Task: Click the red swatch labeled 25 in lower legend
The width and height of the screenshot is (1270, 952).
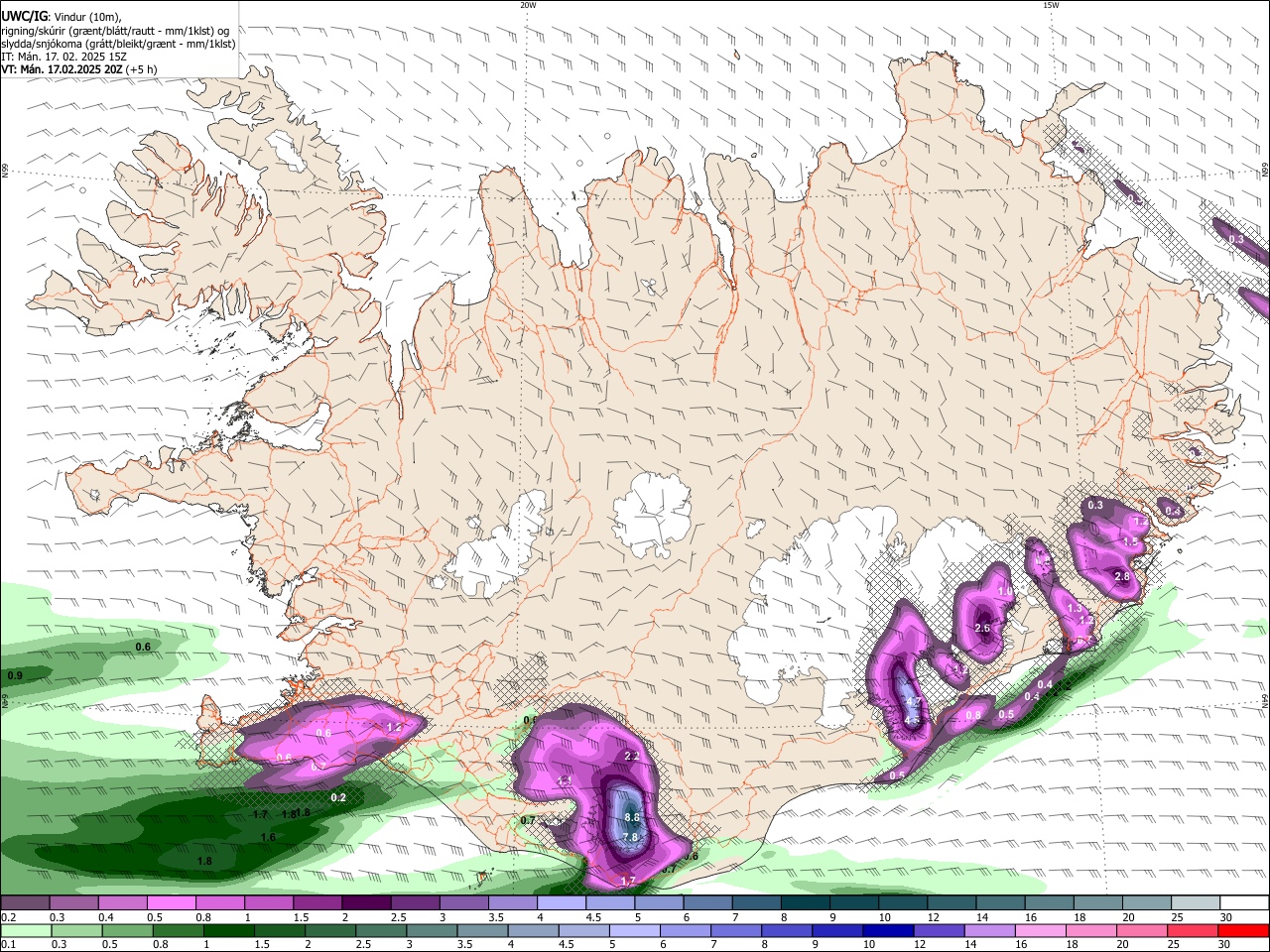Action: [x=1194, y=930]
